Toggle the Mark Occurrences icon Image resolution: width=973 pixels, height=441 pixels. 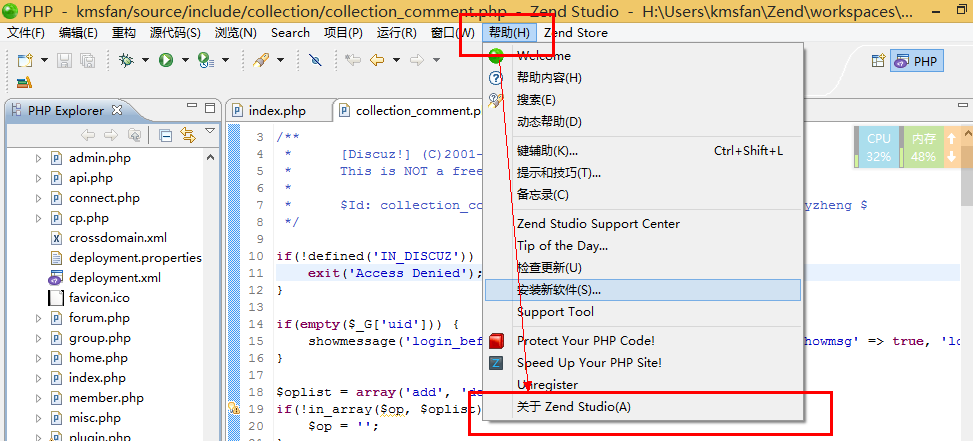coord(315,60)
